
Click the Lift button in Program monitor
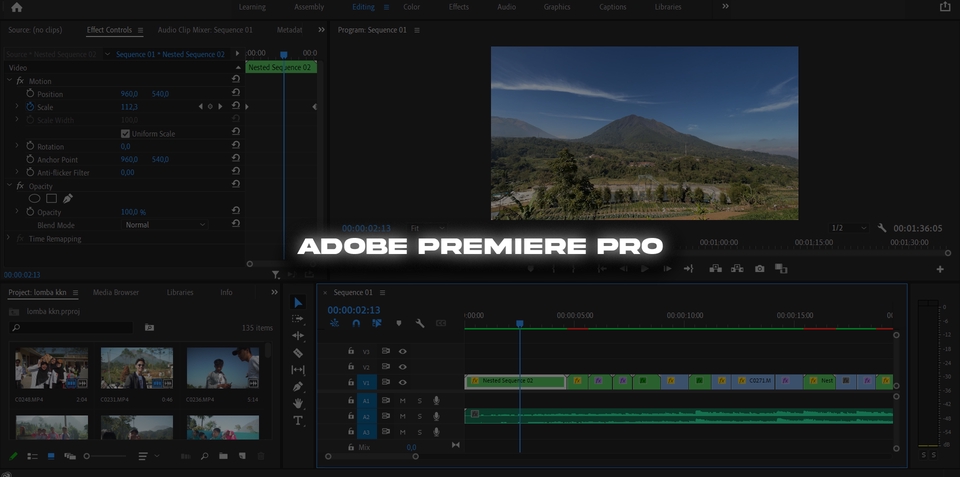coord(715,268)
